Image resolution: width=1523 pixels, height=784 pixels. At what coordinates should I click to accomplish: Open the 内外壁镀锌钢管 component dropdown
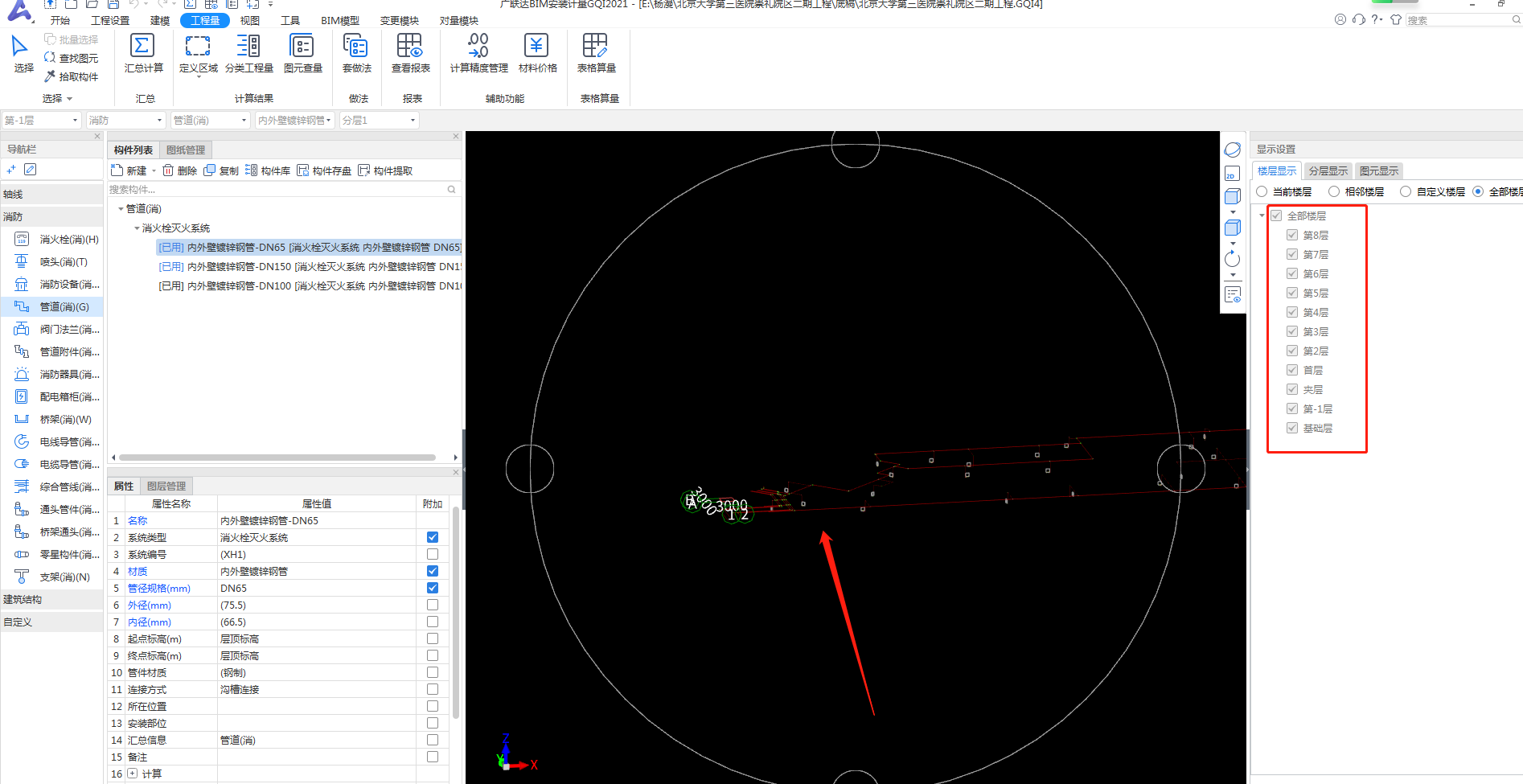pos(294,121)
